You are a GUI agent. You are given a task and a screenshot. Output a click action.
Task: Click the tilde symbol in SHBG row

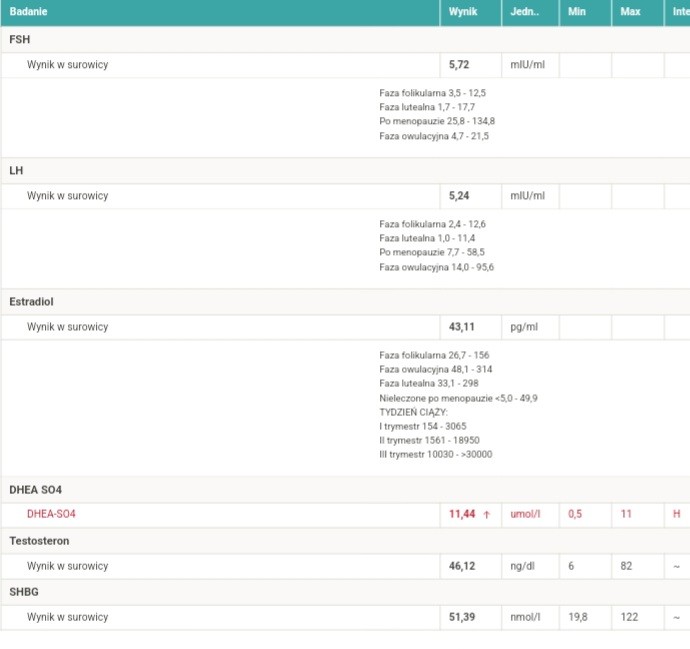677,617
